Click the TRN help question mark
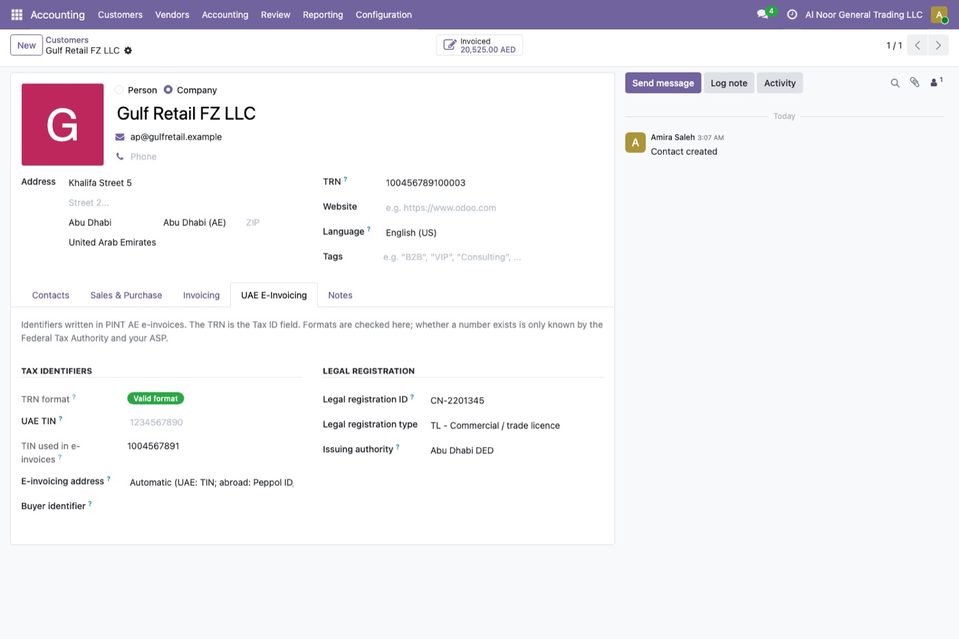The image size is (959, 639). pos(346,179)
